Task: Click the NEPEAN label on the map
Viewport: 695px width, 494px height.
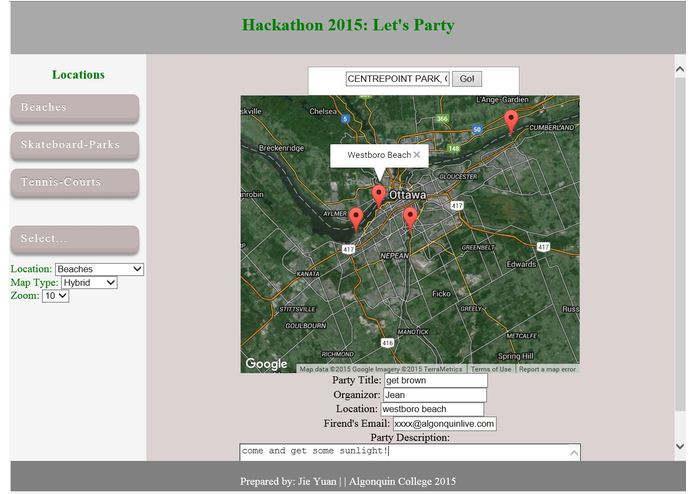Action: pos(394,256)
